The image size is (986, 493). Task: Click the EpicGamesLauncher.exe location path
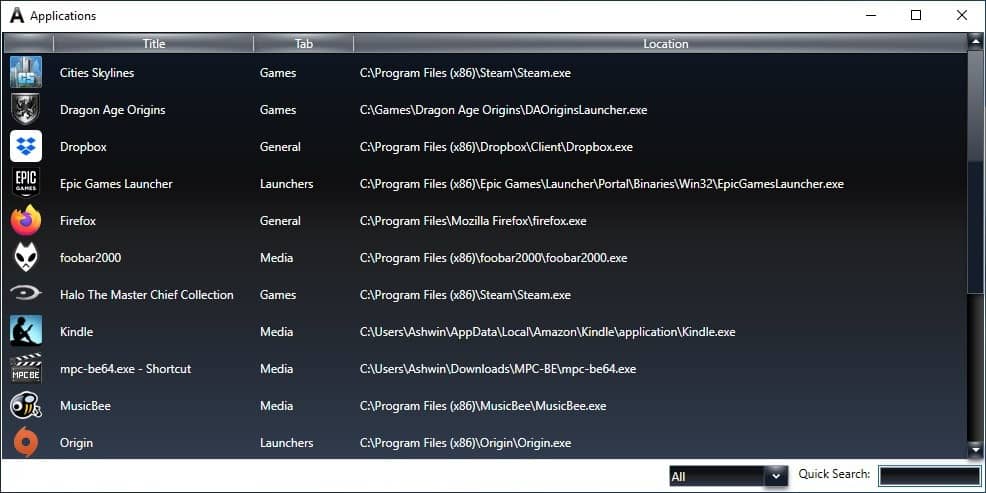coord(602,184)
